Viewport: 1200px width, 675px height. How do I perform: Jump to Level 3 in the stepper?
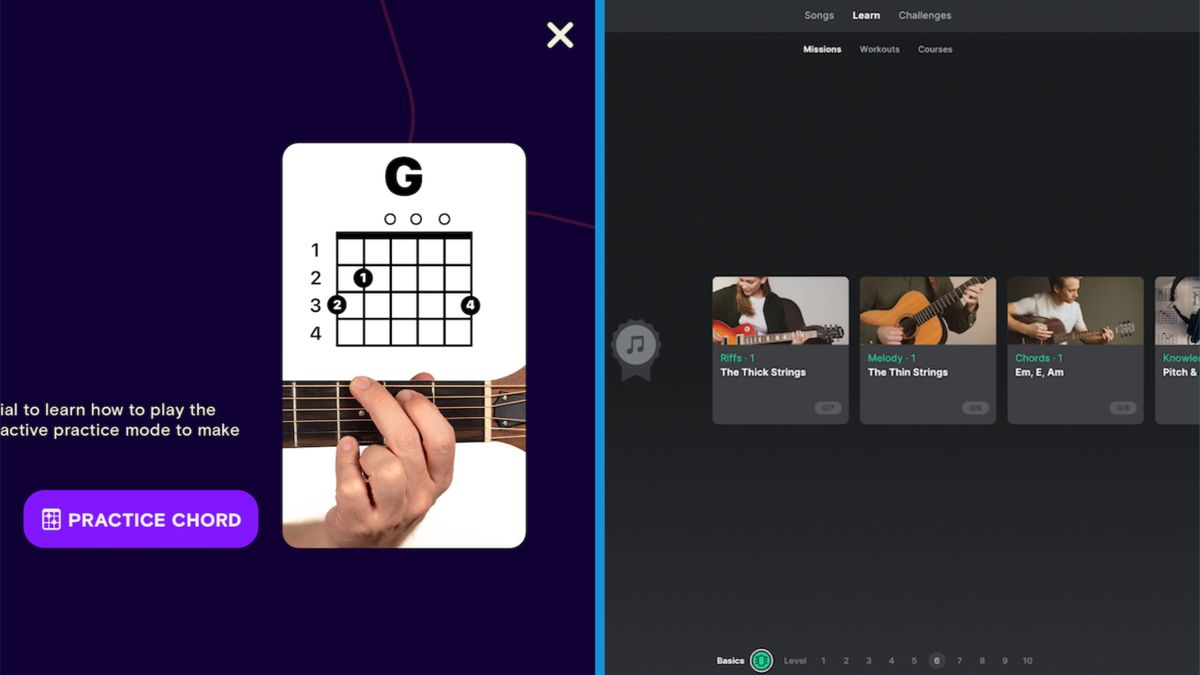click(x=868, y=660)
